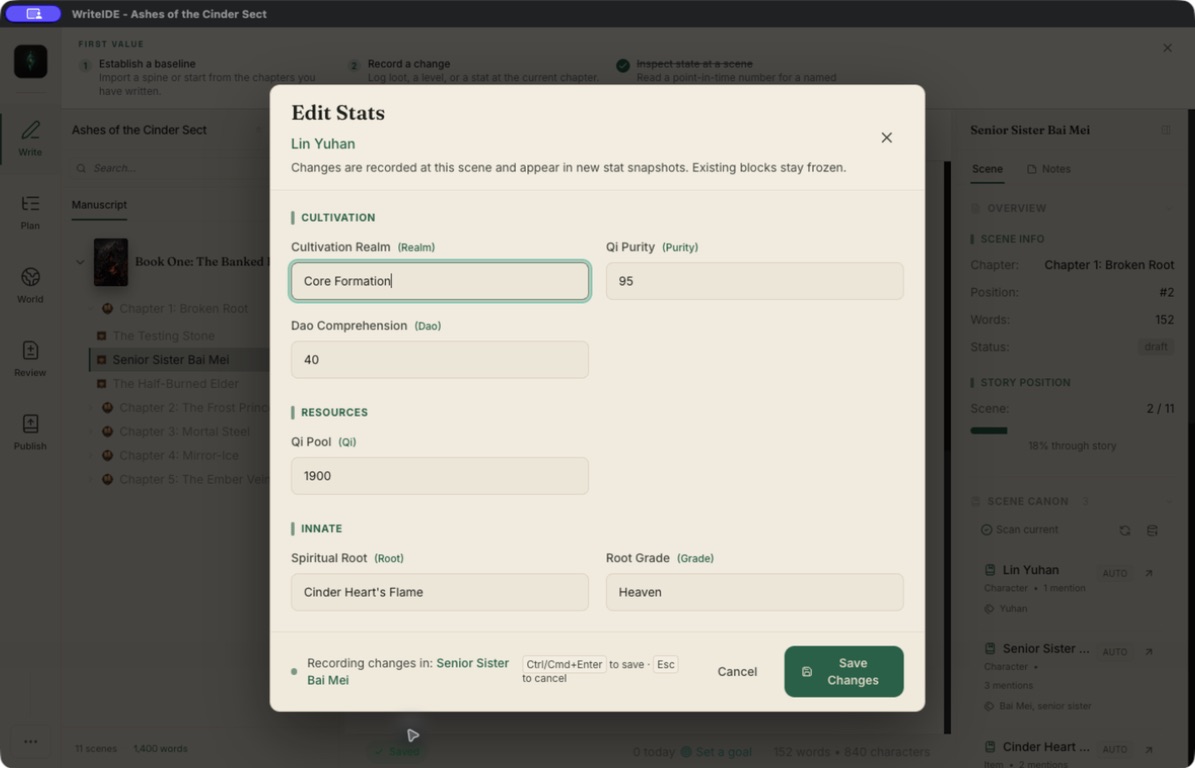This screenshot has height=768, width=1195.
Task: Close the Edit Stats dialog with X
Action: tap(886, 138)
